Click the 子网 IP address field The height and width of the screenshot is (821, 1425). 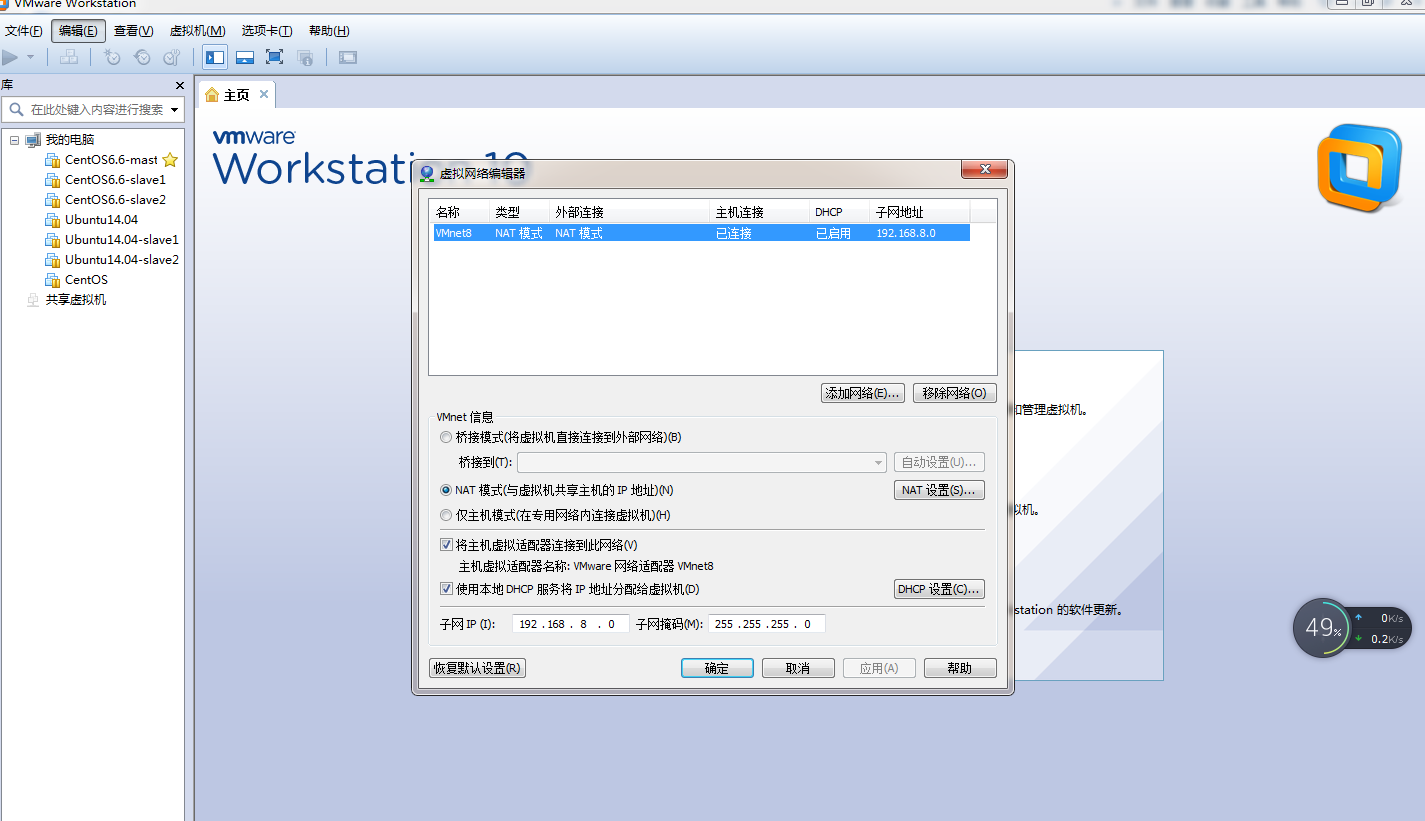click(570, 624)
